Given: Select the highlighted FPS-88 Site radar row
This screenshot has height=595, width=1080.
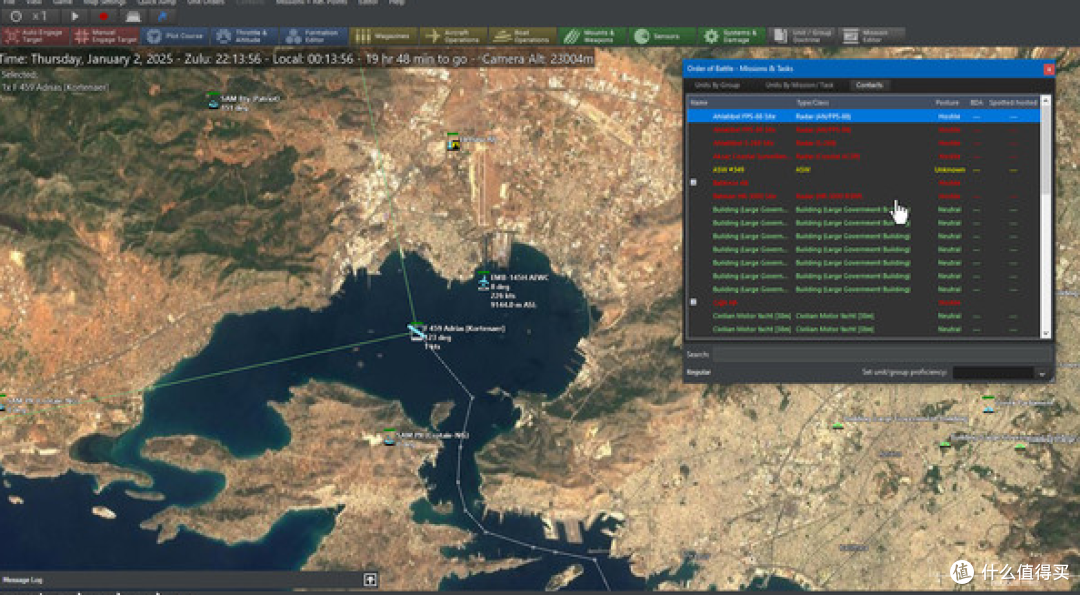Looking at the screenshot, I should pos(864,116).
